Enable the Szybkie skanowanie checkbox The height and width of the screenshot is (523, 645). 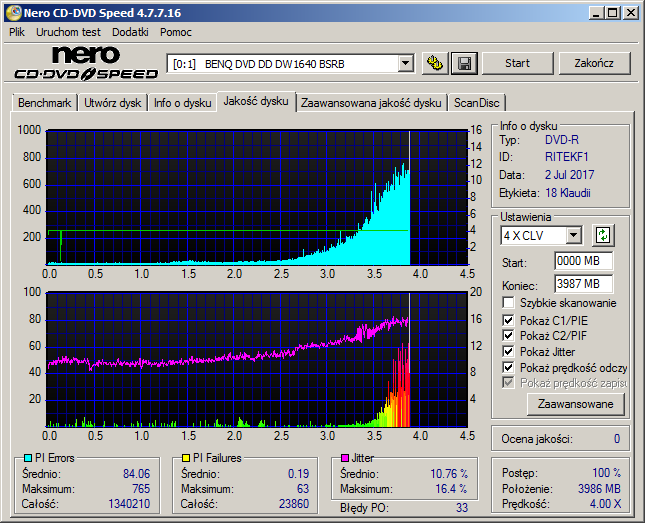(508, 303)
